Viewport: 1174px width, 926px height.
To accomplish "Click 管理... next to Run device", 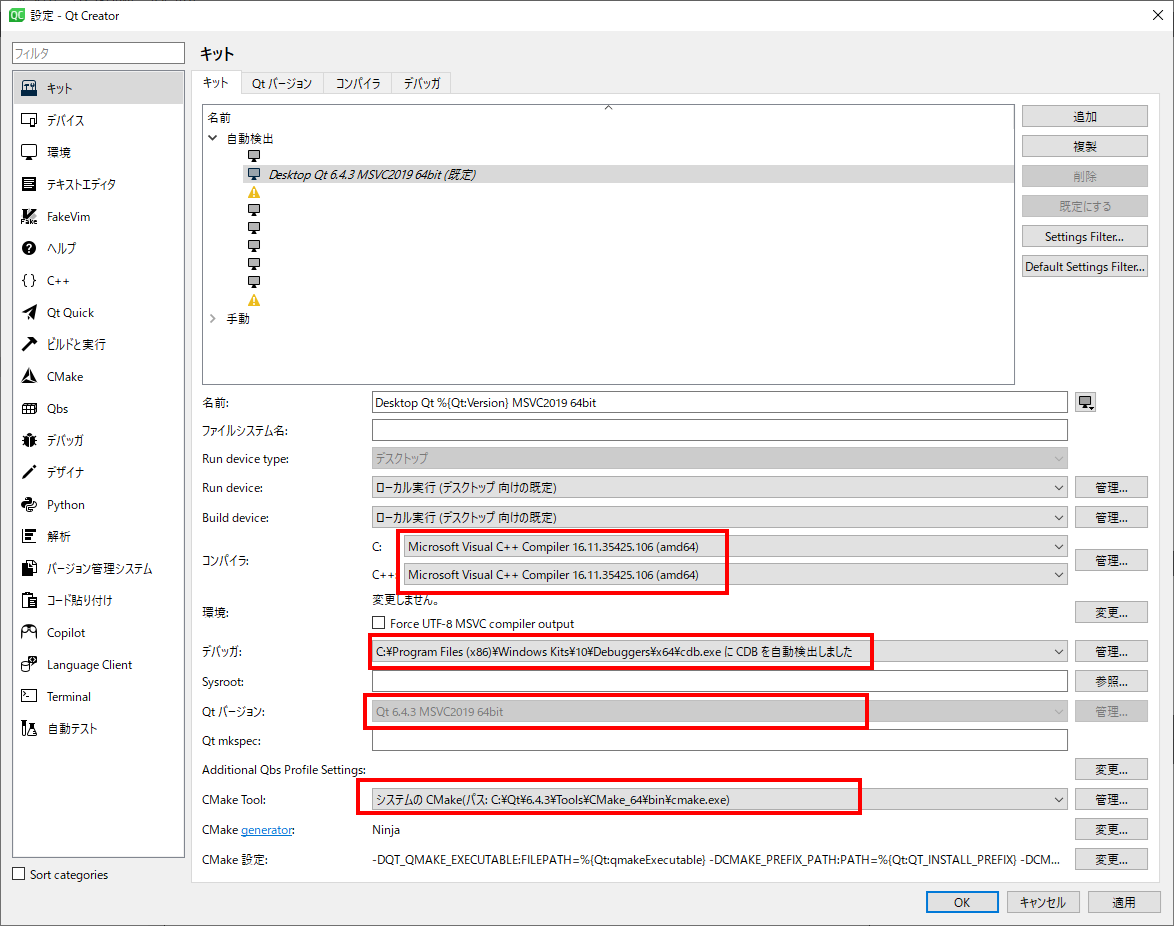I will tap(1111, 487).
